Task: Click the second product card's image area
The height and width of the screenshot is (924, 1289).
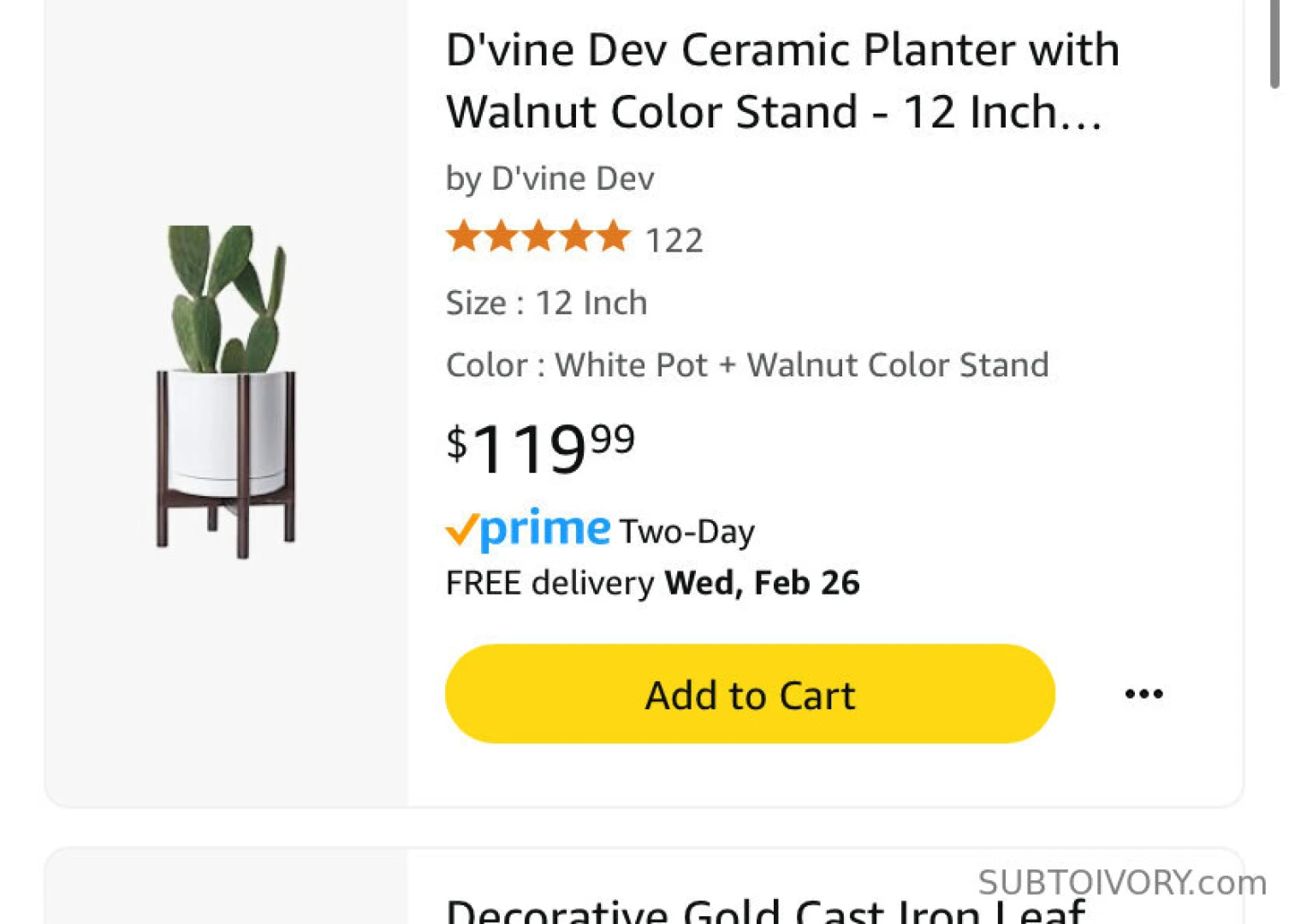Action: (227, 890)
